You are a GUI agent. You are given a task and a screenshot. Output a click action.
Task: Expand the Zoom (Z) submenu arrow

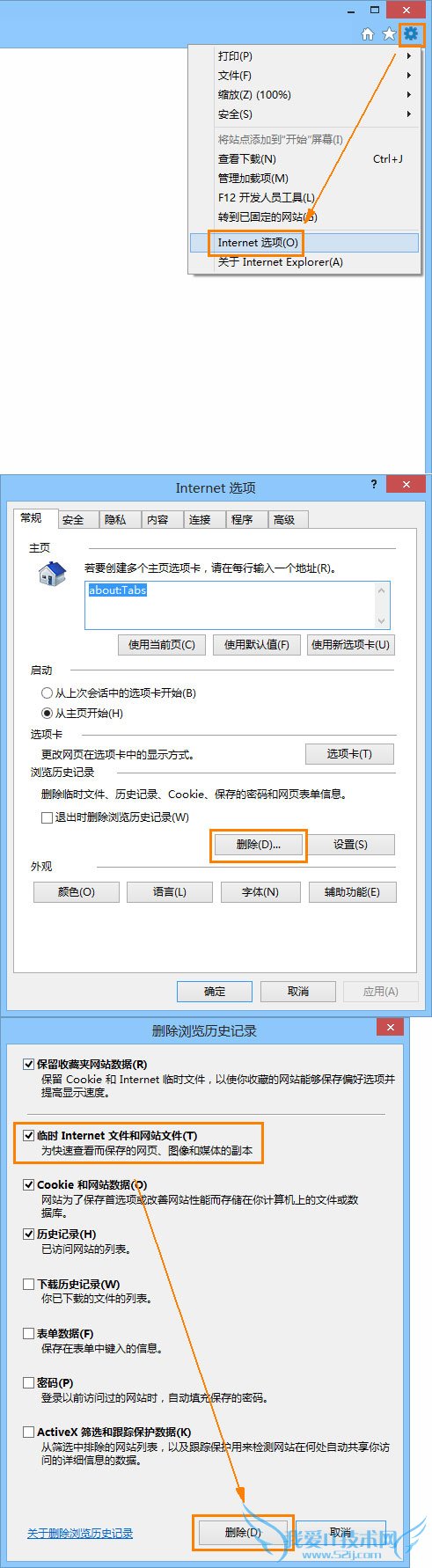[x=408, y=95]
